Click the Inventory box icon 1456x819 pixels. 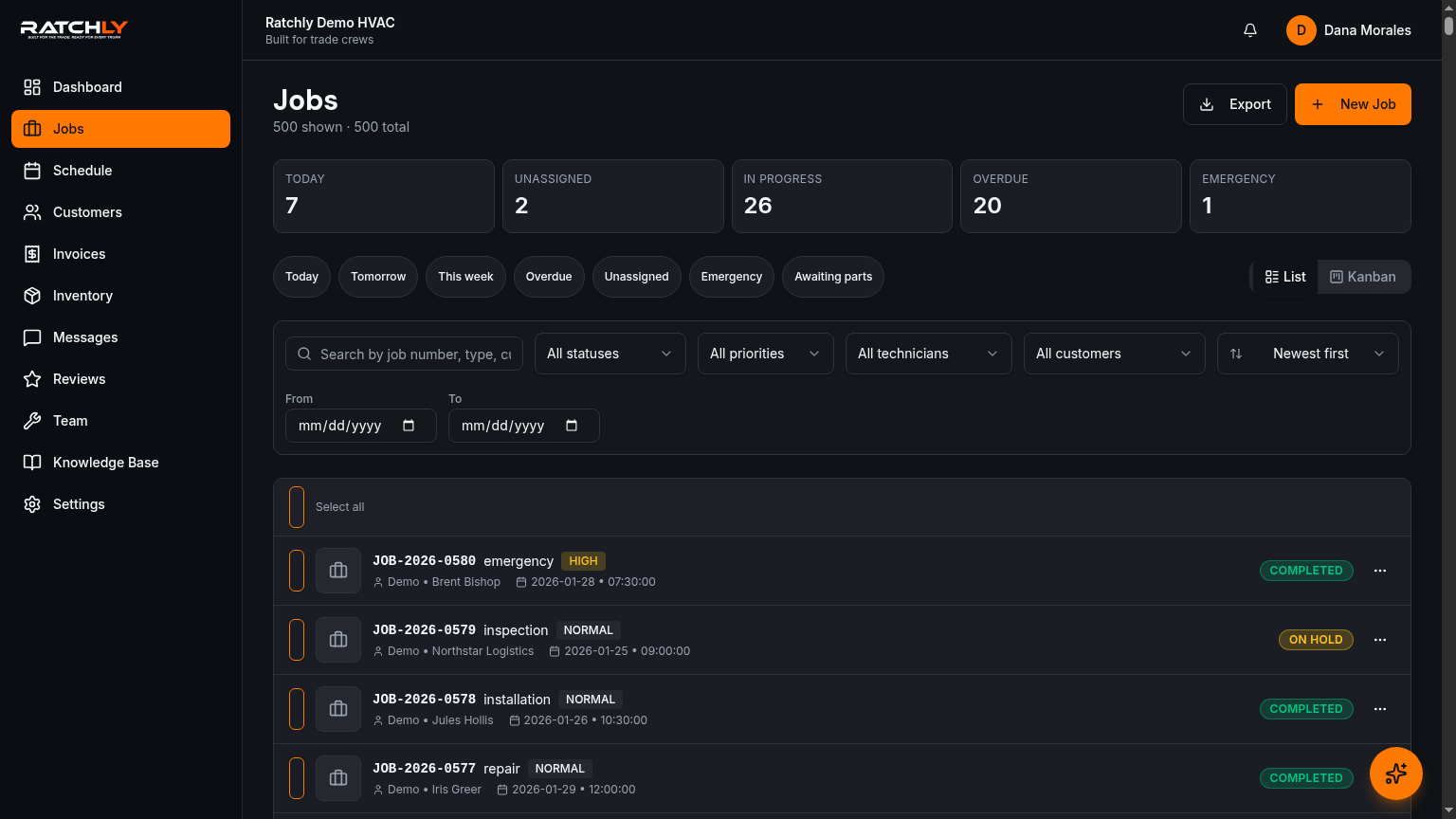pos(32,296)
